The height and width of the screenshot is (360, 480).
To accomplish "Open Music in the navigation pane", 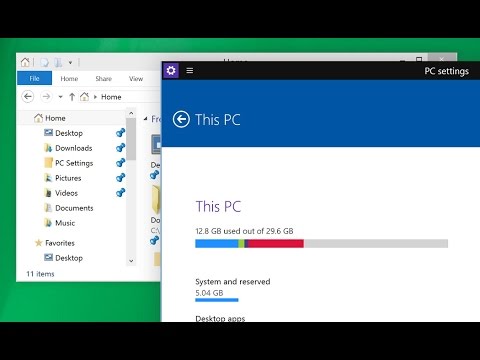I will point(65,223).
